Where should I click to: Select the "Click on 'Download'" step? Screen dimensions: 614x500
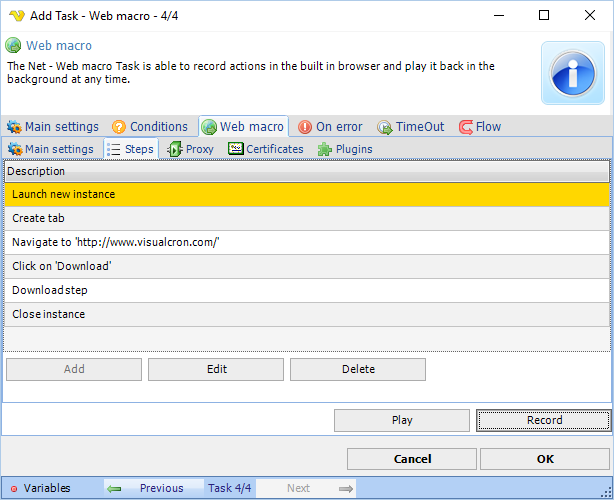(307, 266)
